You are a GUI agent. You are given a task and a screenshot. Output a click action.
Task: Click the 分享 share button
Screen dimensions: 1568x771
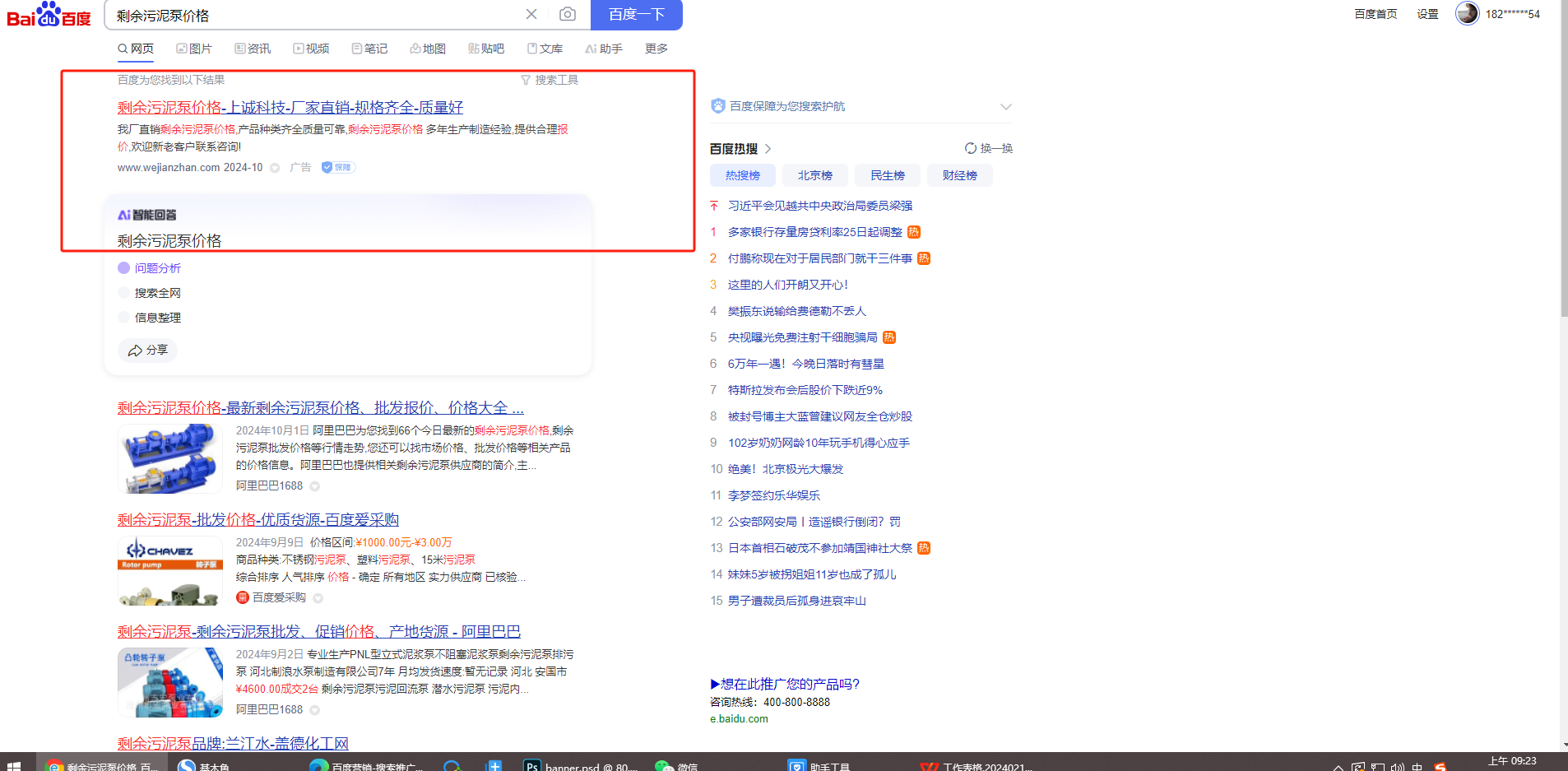(148, 351)
